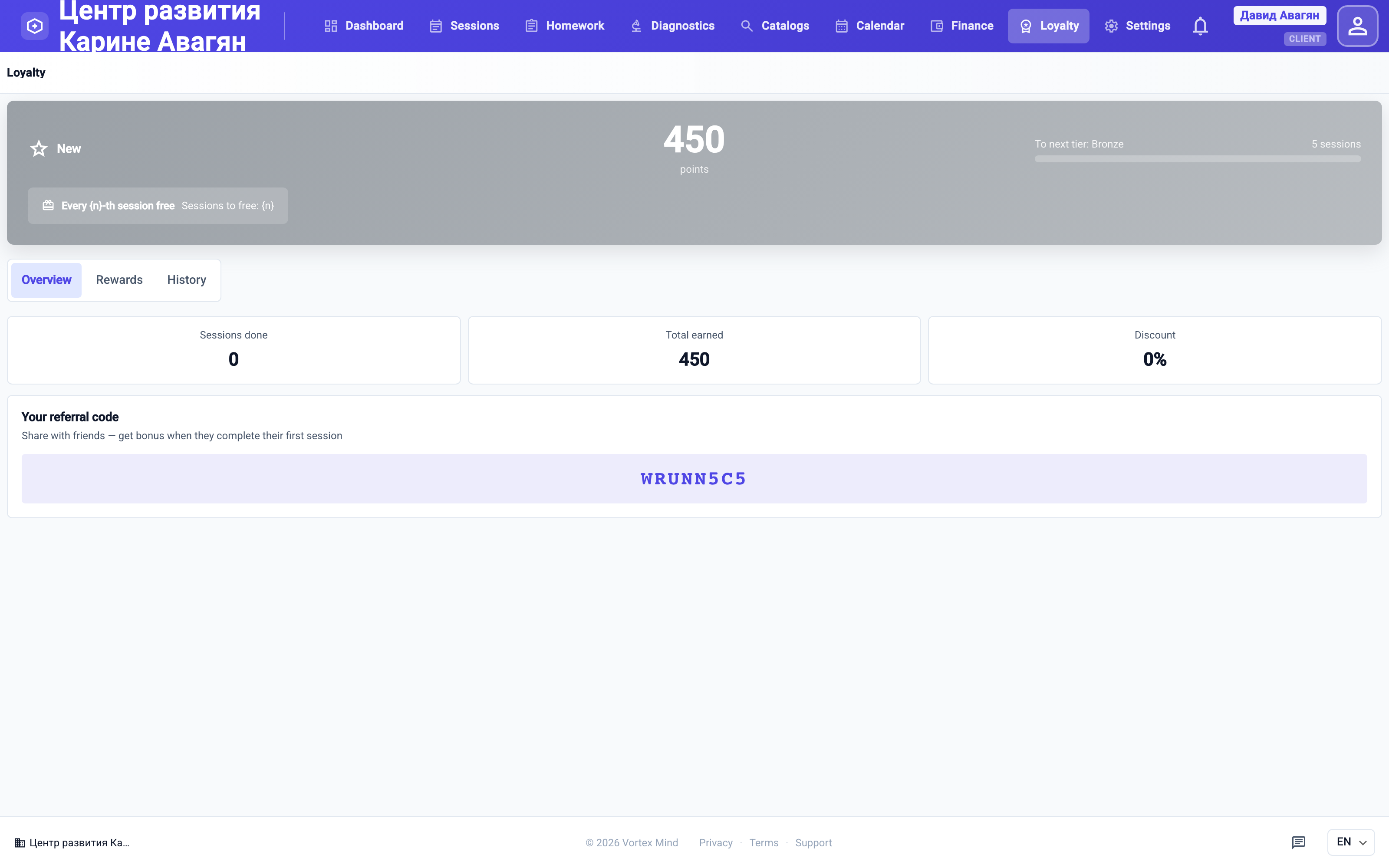Open the Calendar page
1389x868 pixels.
(870, 26)
